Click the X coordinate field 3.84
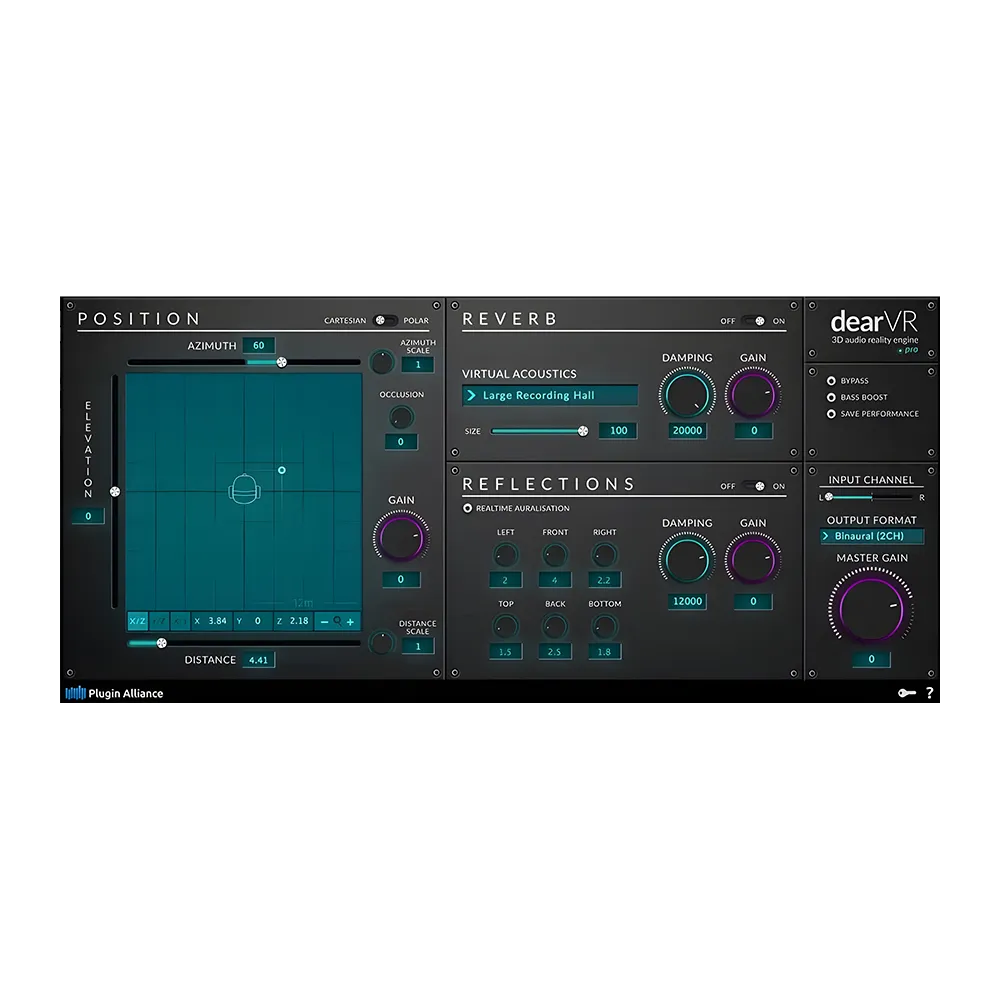Viewport: 1000px width, 1000px height. pos(212,621)
